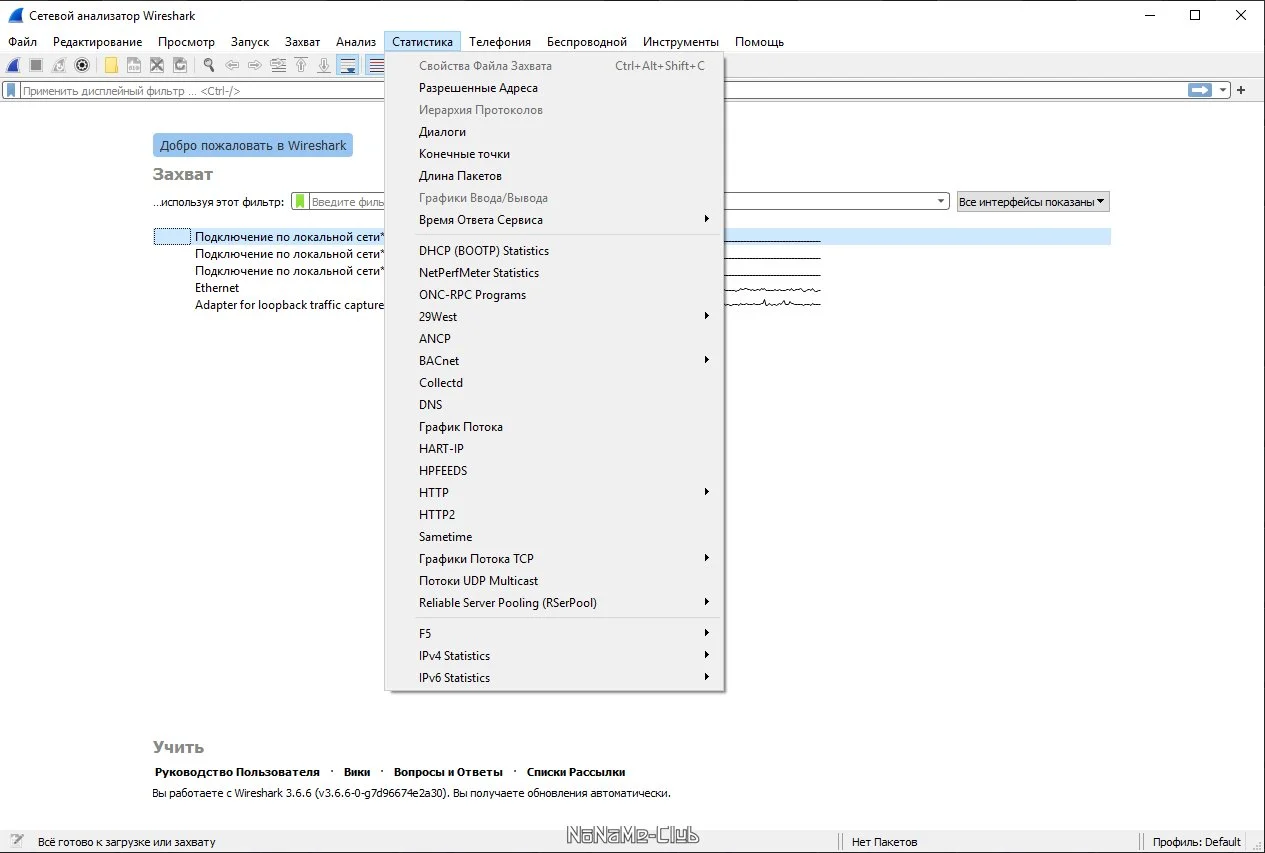Open a capture file with the folder icon
Screen dimensions: 1265x853
point(111,65)
